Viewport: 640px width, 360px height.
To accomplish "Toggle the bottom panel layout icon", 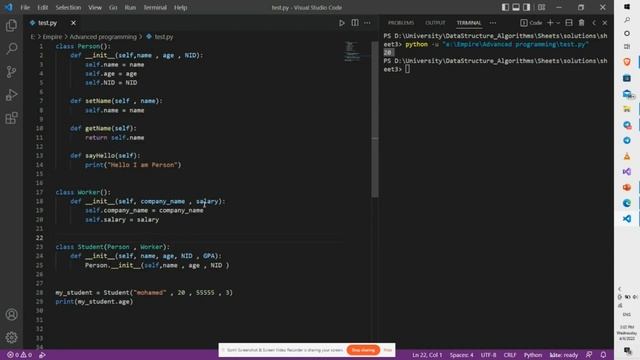I will click(516, 7).
